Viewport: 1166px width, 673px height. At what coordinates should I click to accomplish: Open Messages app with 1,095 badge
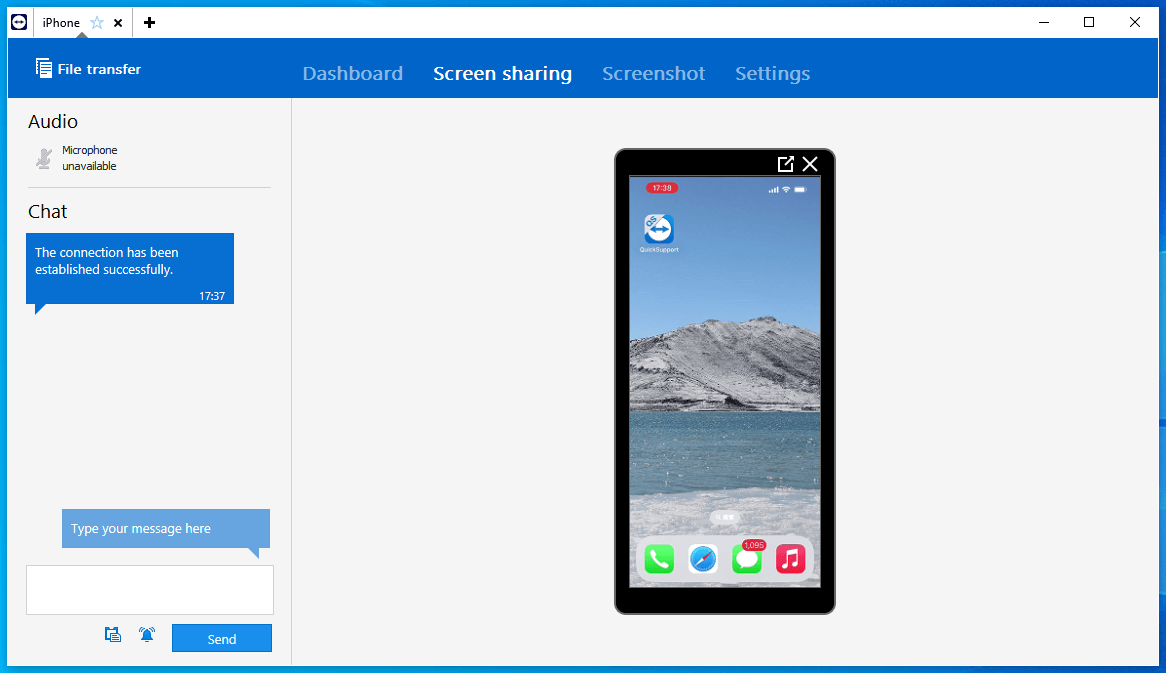click(747, 559)
